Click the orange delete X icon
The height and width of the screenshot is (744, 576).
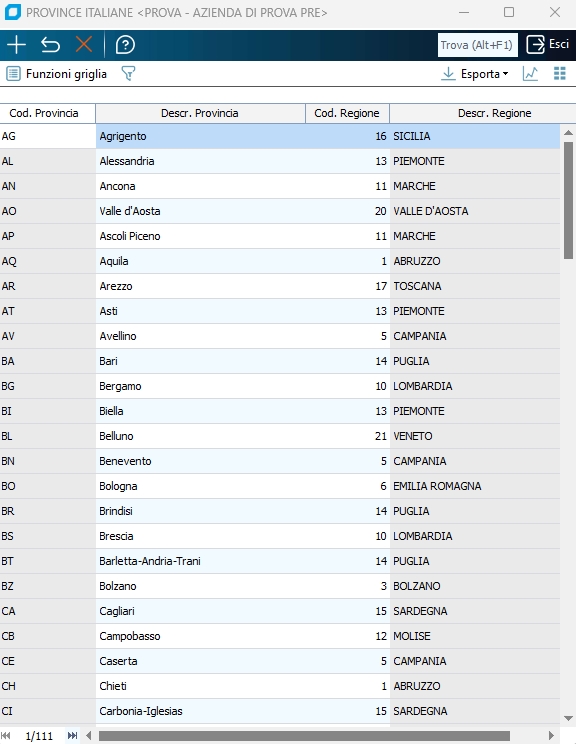coord(84,45)
